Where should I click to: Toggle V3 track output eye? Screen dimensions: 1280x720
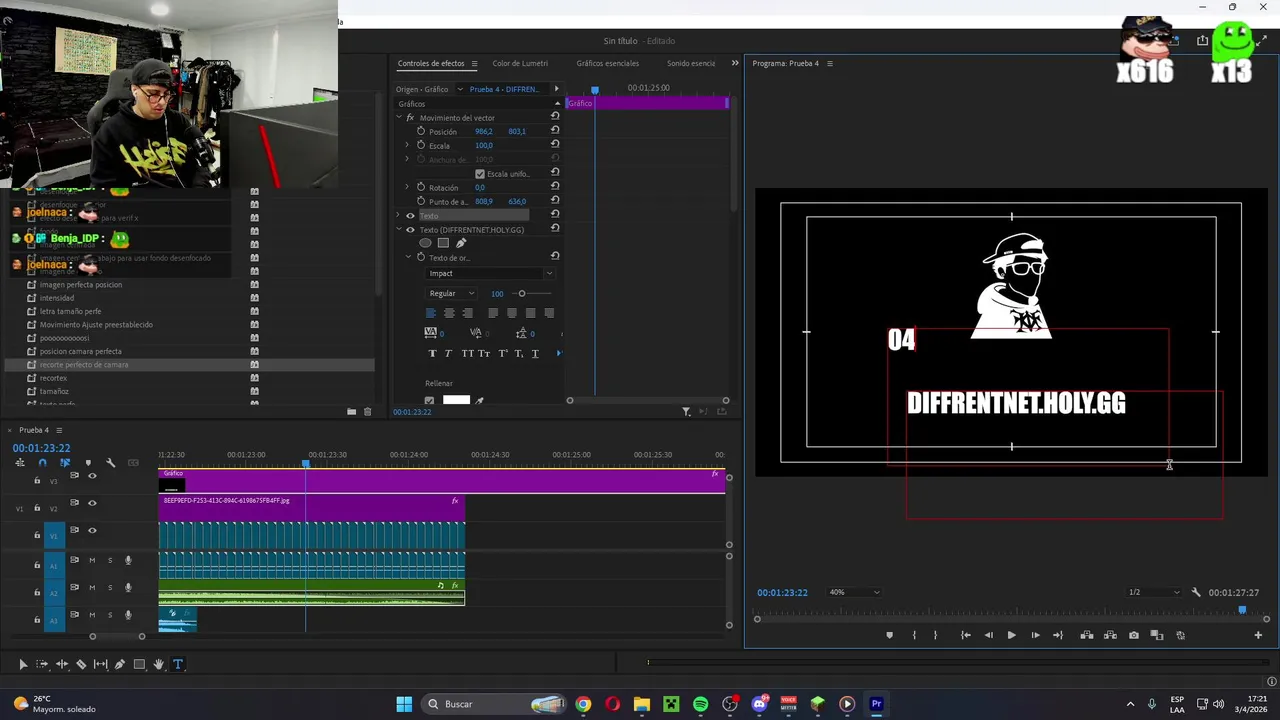[x=92, y=476]
